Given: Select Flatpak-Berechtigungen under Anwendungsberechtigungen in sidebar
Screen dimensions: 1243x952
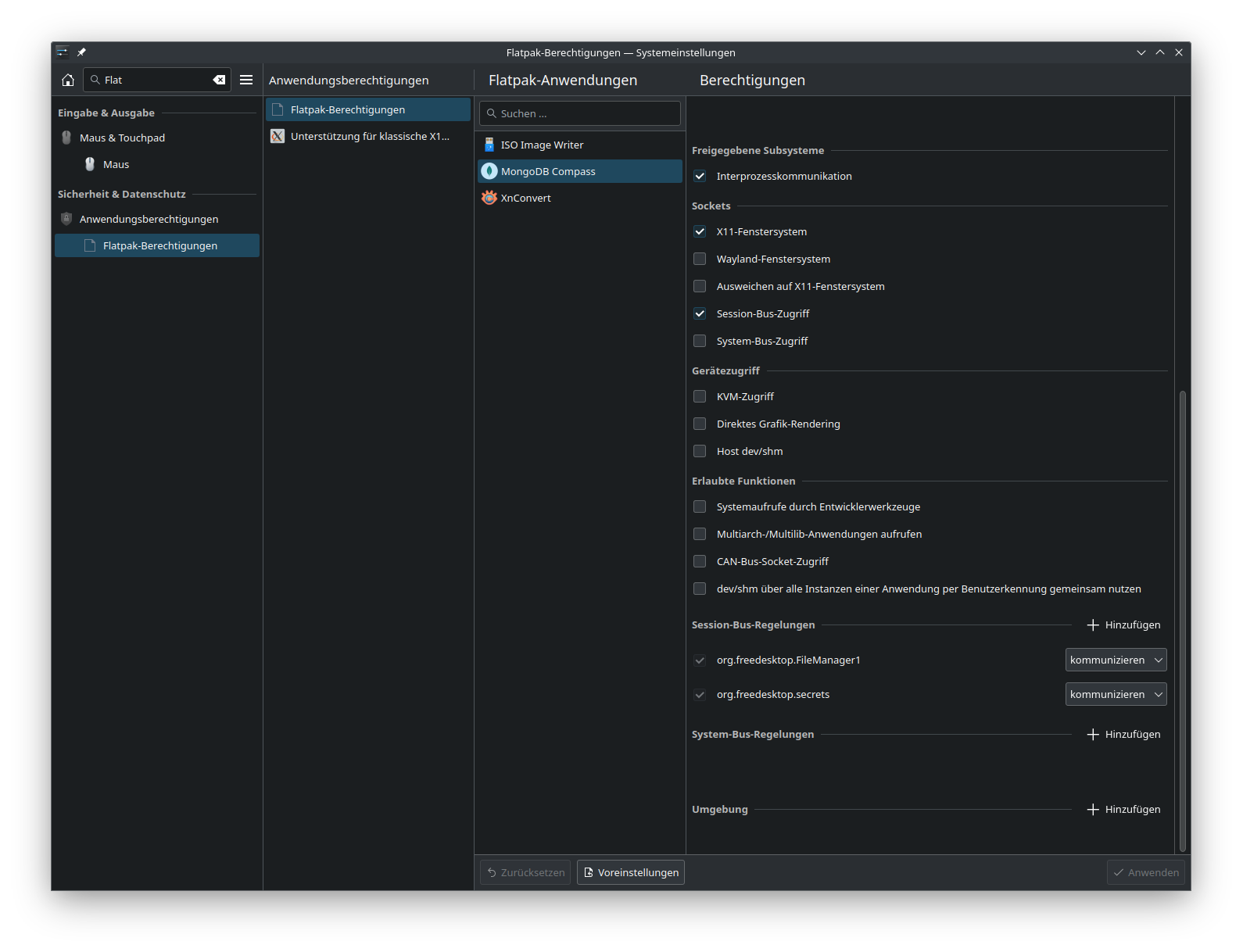Looking at the screenshot, I should [157, 245].
